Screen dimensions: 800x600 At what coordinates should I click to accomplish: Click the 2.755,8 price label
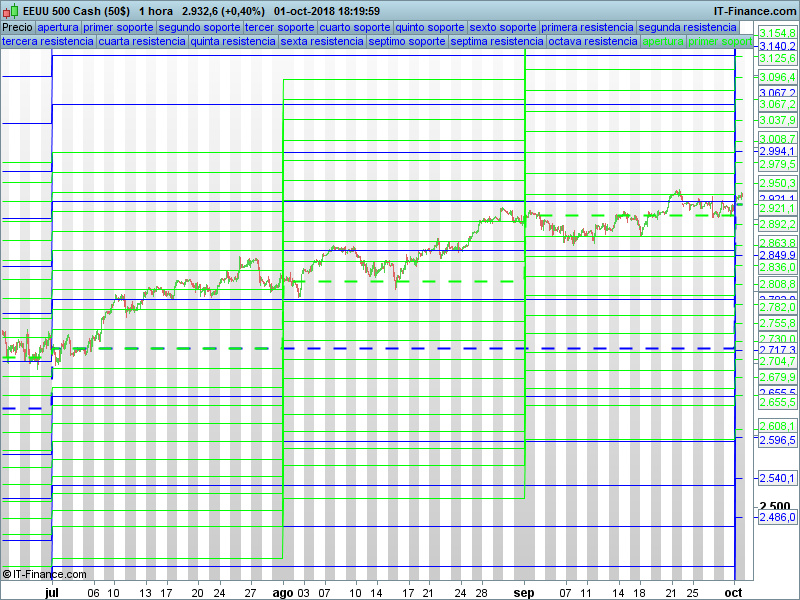tap(777, 323)
